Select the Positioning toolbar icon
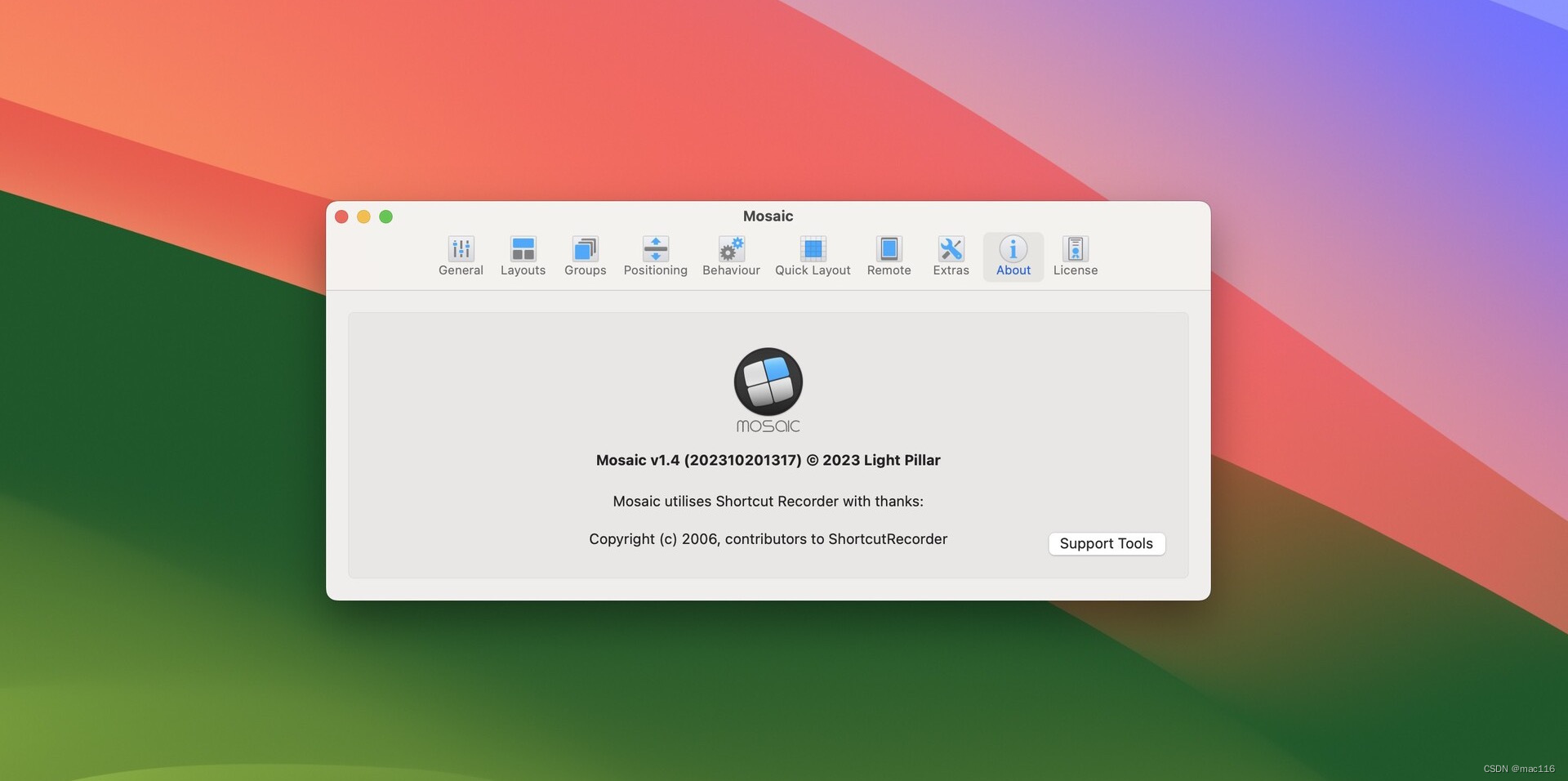This screenshot has height=781, width=1568. pos(655,248)
